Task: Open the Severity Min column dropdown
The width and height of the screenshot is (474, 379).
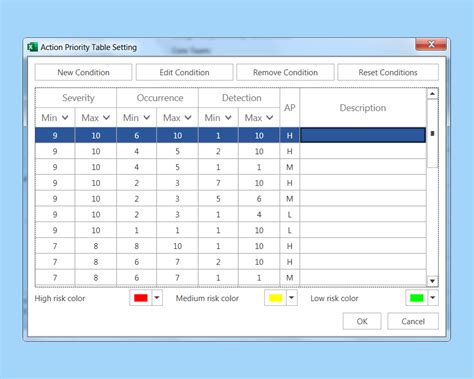Action: (65, 117)
